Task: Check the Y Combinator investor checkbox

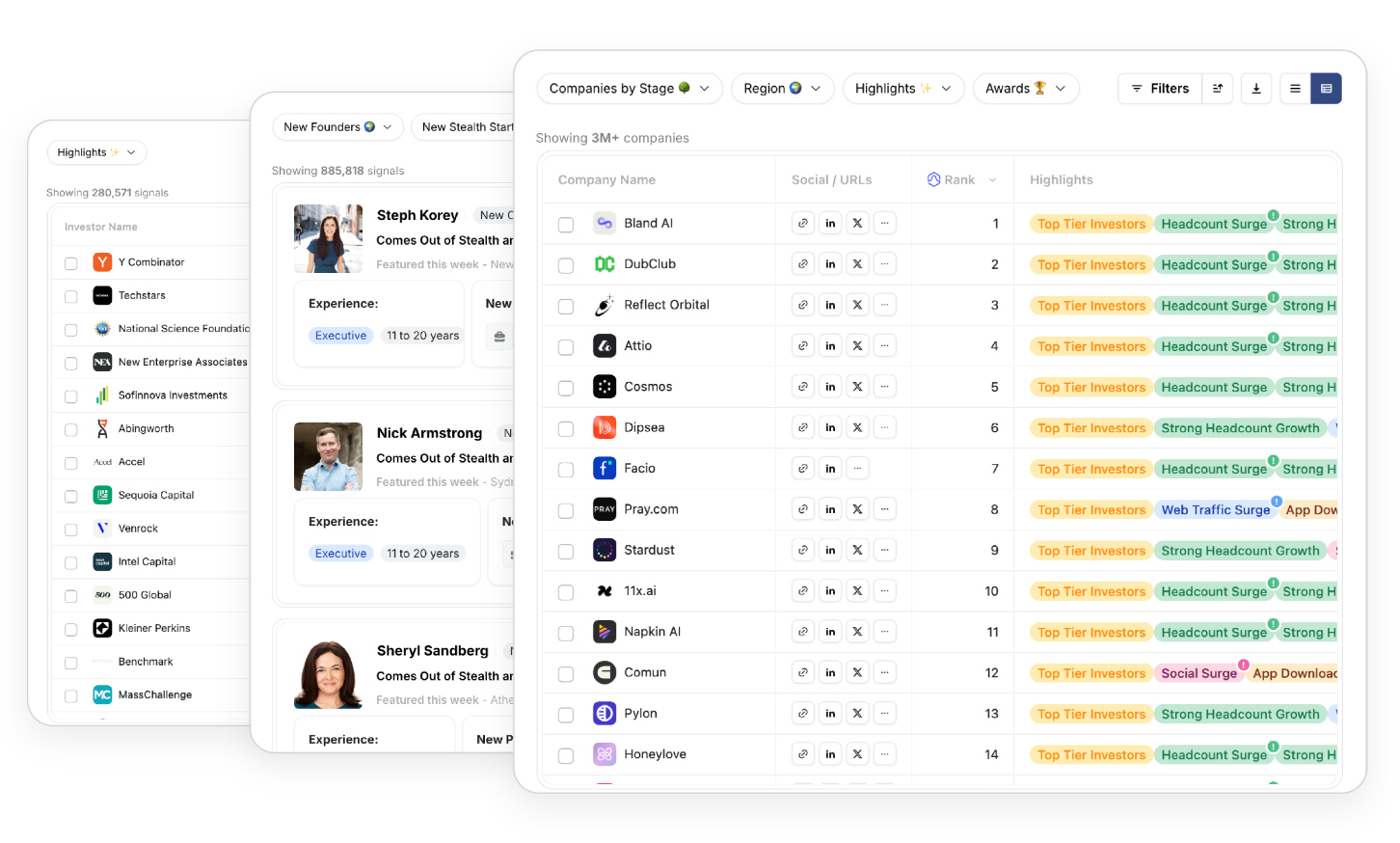Action: click(70, 263)
